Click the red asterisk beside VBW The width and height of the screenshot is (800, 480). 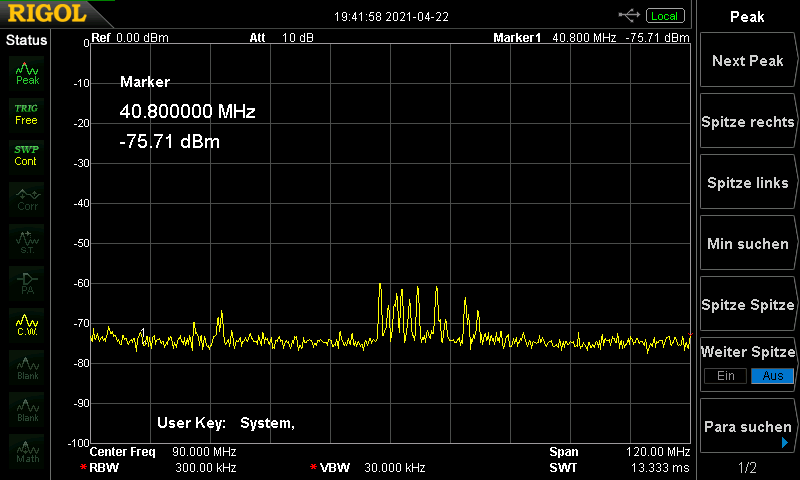(314, 467)
